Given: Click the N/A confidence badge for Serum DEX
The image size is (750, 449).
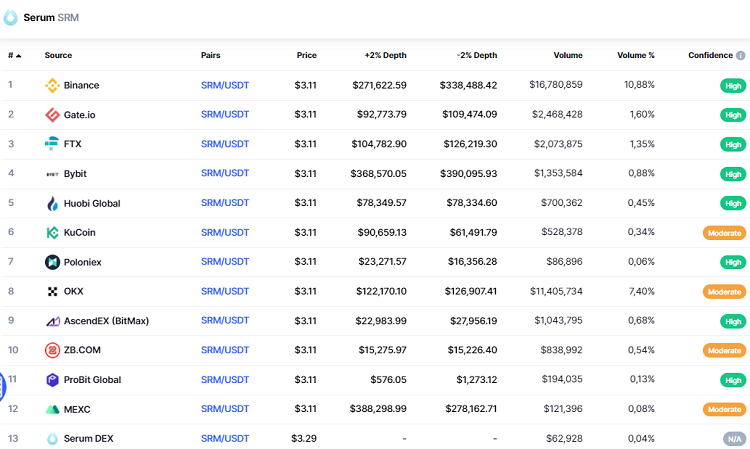Looking at the screenshot, I should click(733, 439).
